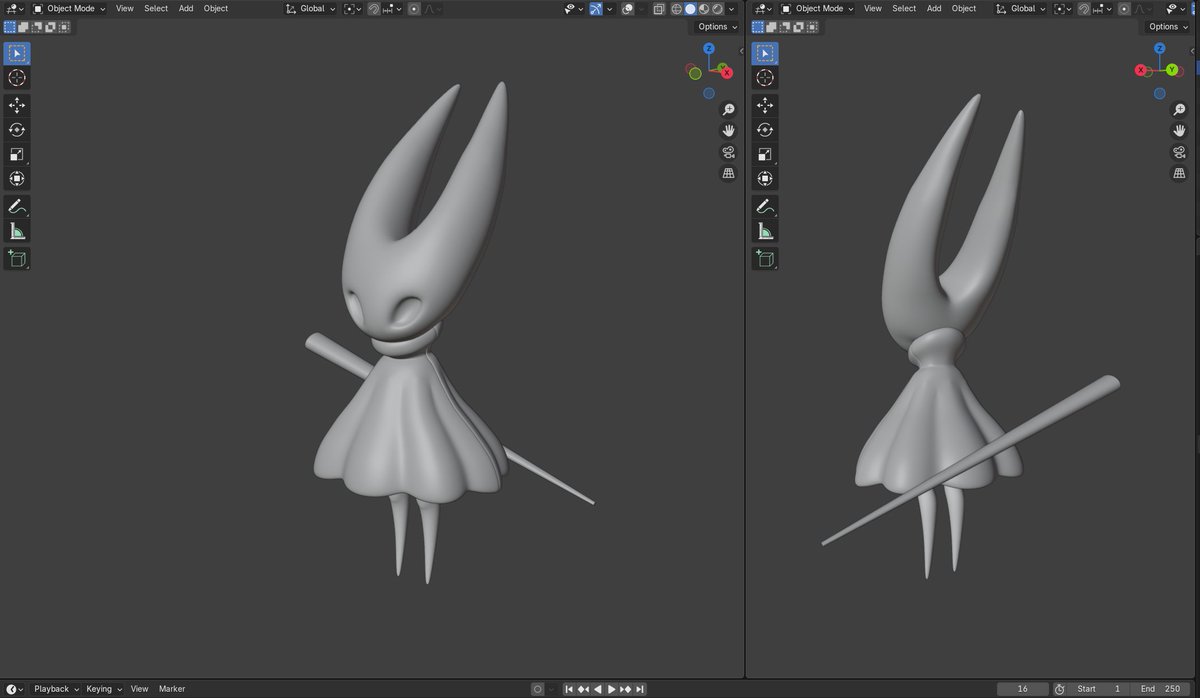The height and width of the screenshot is (698, 1200).
Task: Open Object Mode dropdown in left viewport
Action: click(69, 8)
